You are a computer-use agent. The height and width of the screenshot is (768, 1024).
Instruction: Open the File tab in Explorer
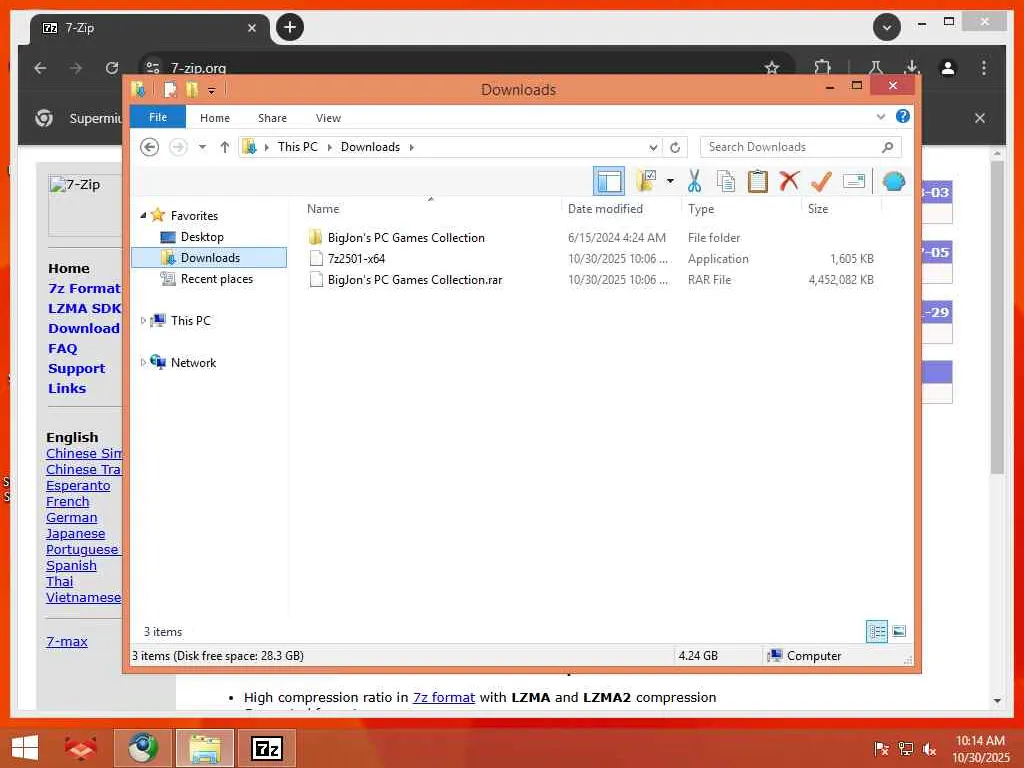(158, 117)
